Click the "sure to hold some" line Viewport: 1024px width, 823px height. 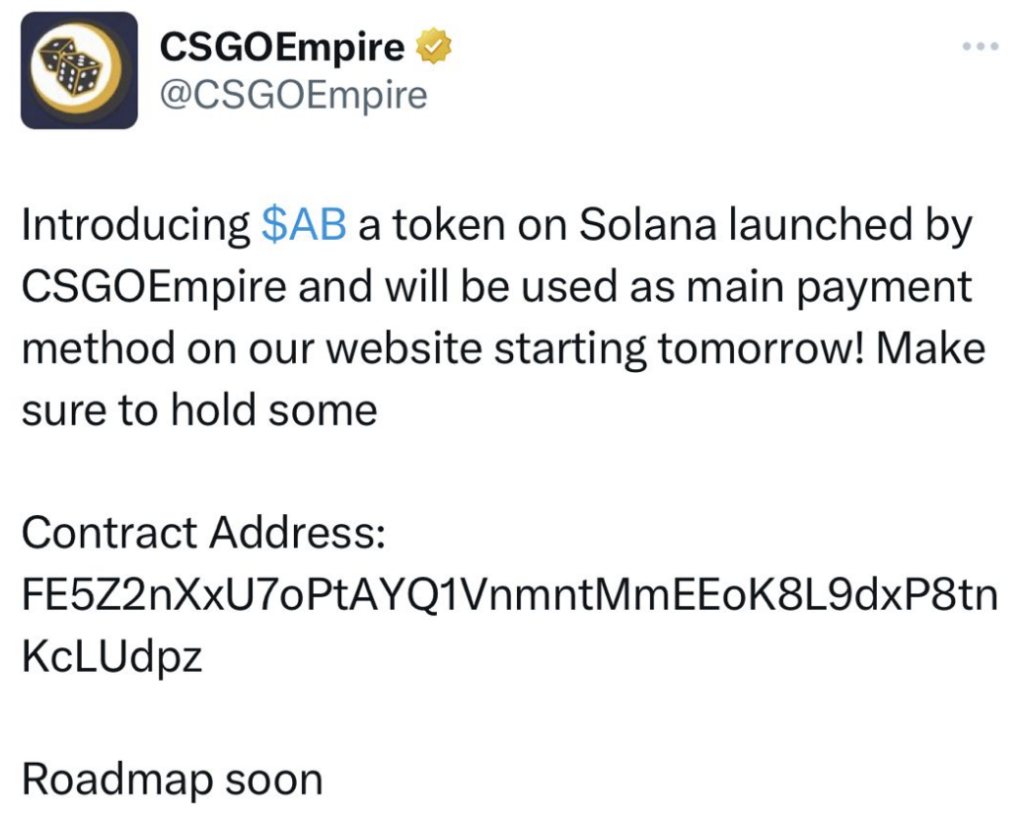click(199, 411)
